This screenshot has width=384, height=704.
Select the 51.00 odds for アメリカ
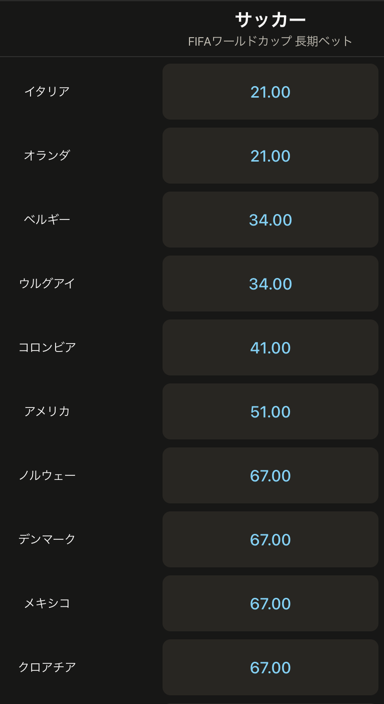pos(270,411)
